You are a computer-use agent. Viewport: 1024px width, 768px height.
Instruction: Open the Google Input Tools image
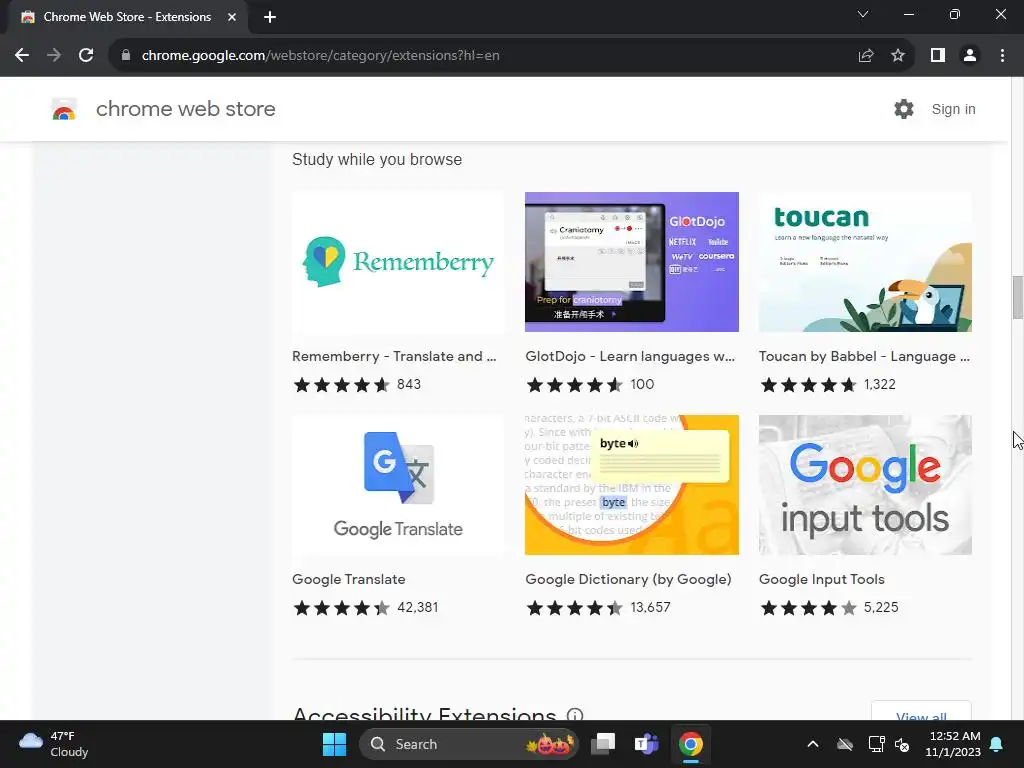[x=865, y=485]
